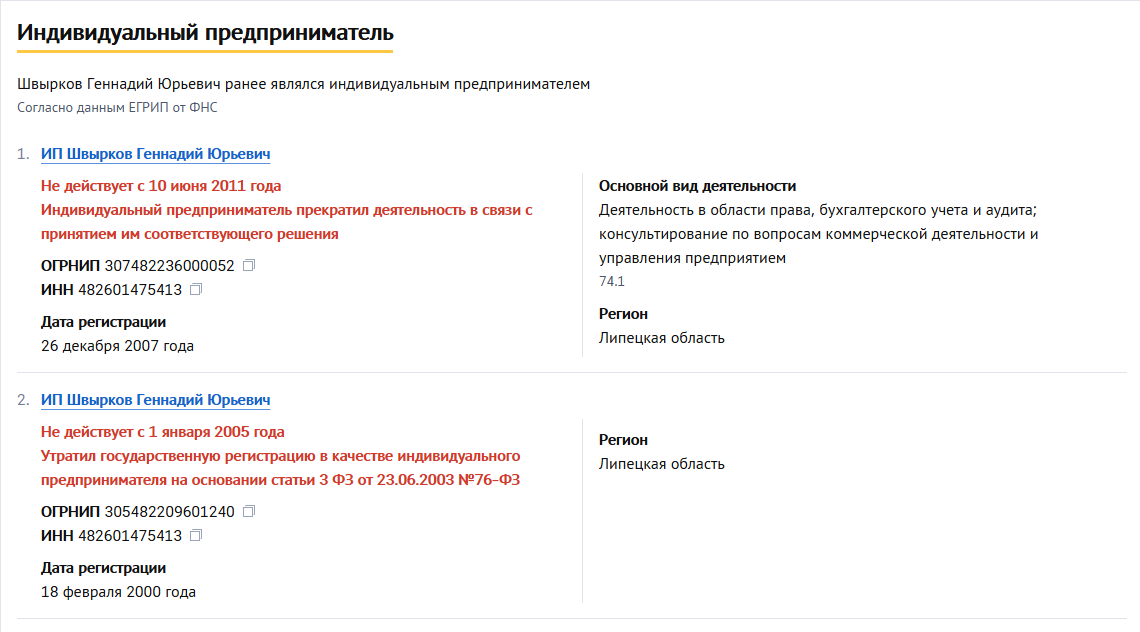Click the 'Не действует с 1 января 2005 года' status
Image resolution: width=1140 pixels, height=632 pixels.
point(162,432)
